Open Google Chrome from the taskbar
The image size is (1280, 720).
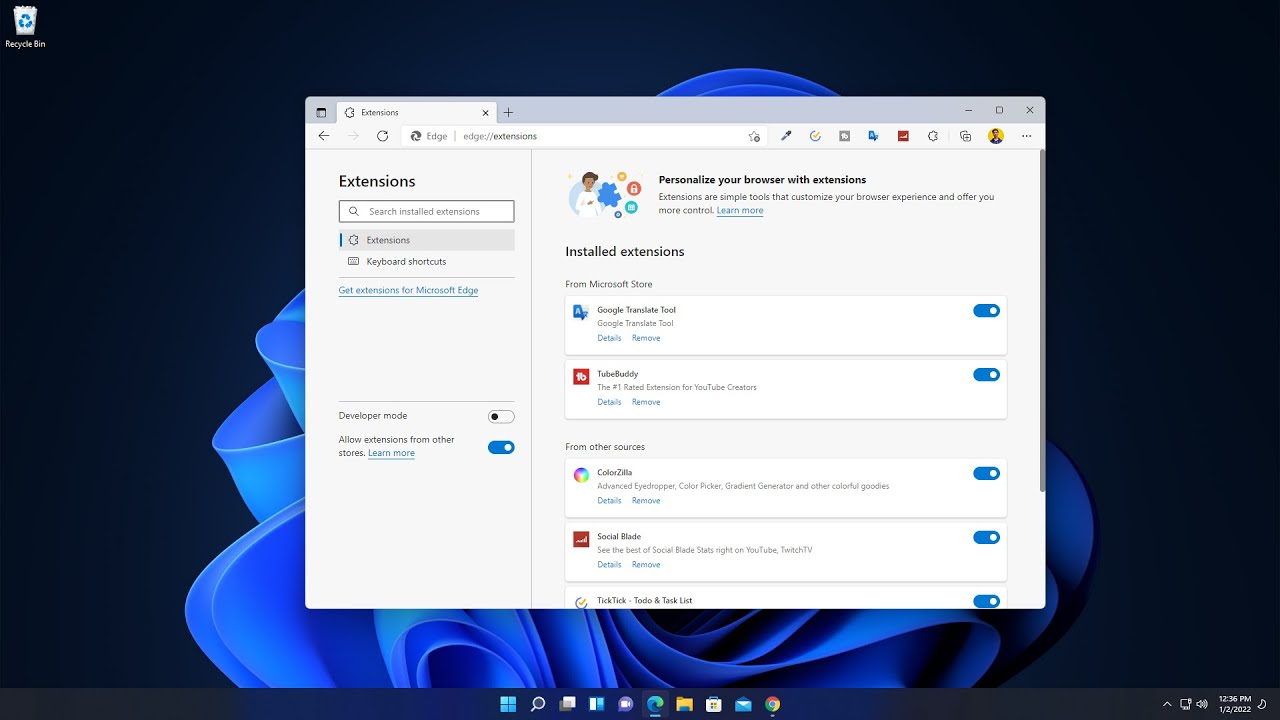[772, 704]
